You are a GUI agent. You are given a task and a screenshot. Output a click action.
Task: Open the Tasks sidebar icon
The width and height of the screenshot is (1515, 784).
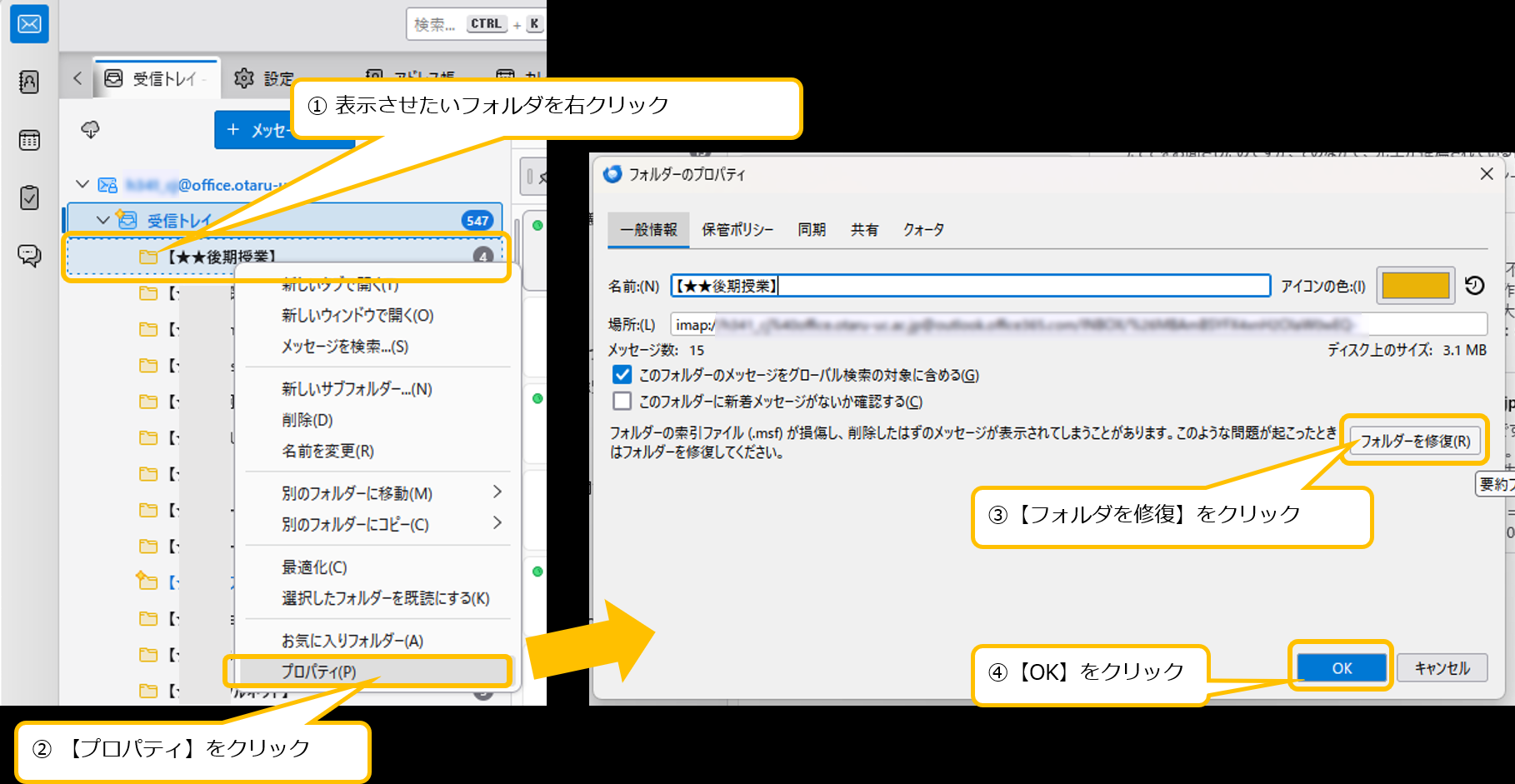point(29,198)
